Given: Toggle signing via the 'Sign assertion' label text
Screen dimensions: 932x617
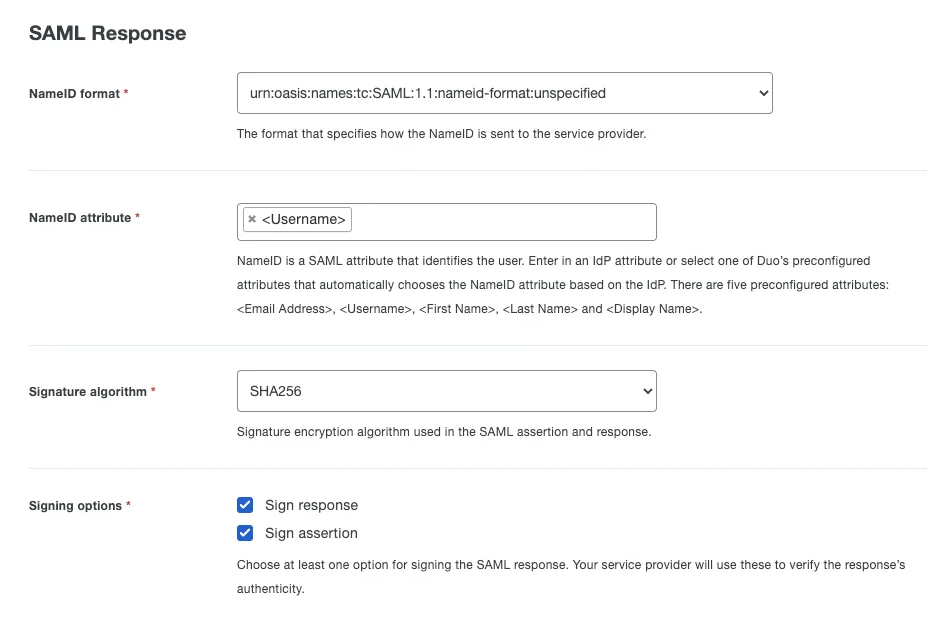Looking at the screenshot, I should (311, 533).
